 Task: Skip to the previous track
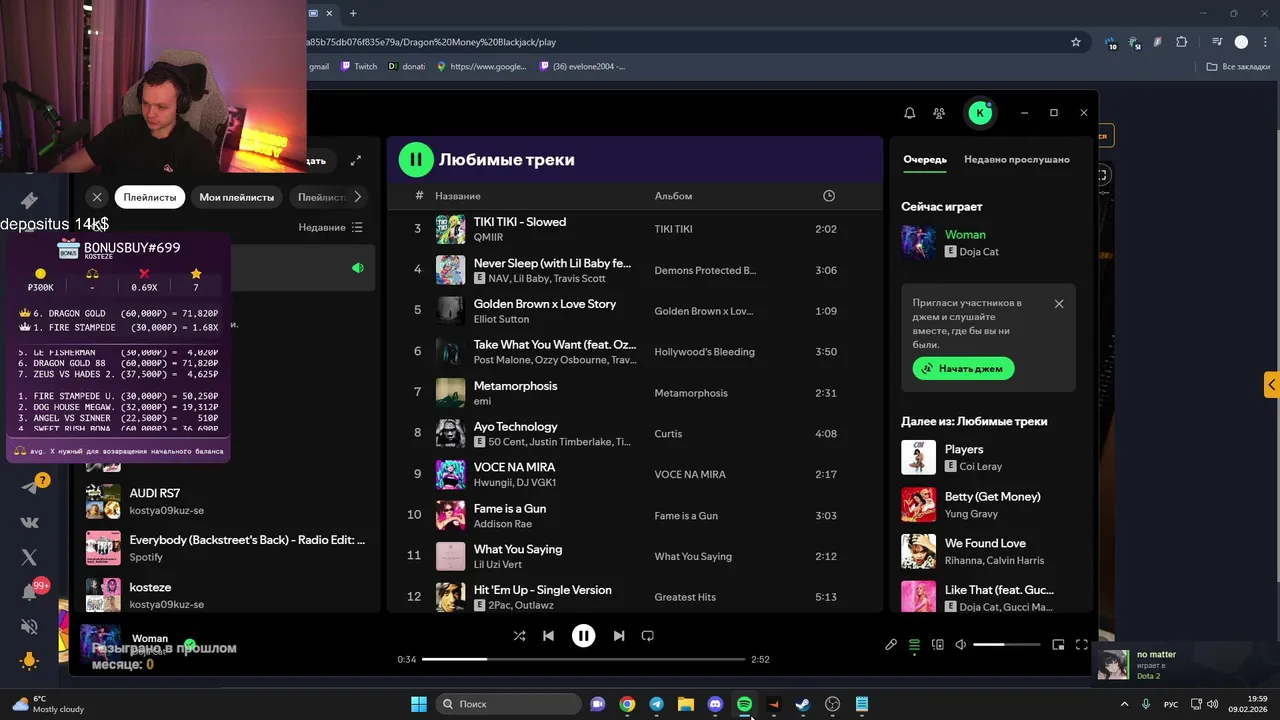click(548, 635)
